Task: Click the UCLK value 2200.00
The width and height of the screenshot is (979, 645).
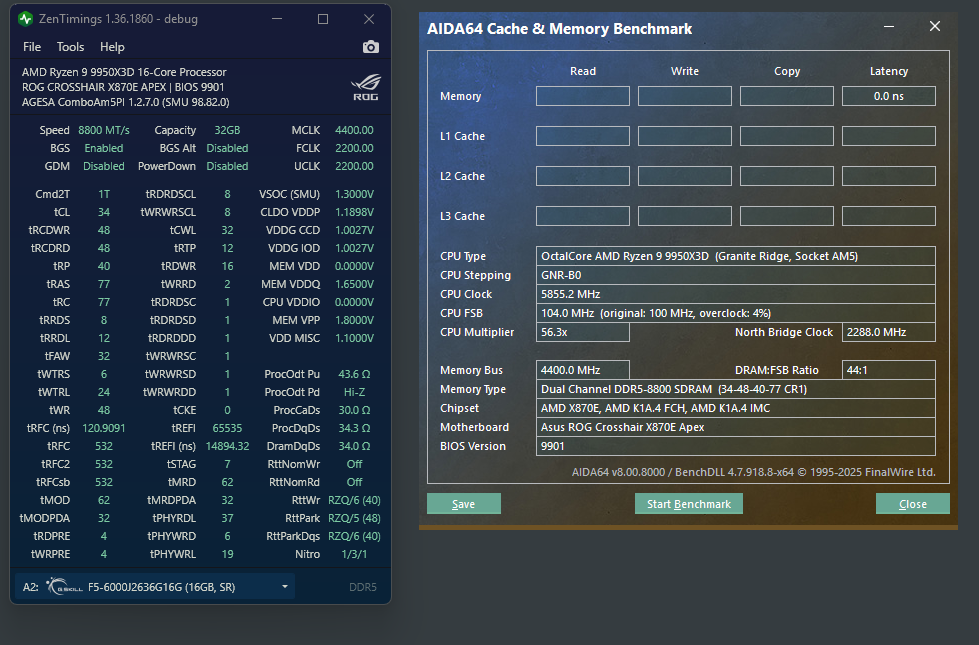Action: tap(354, 166)
